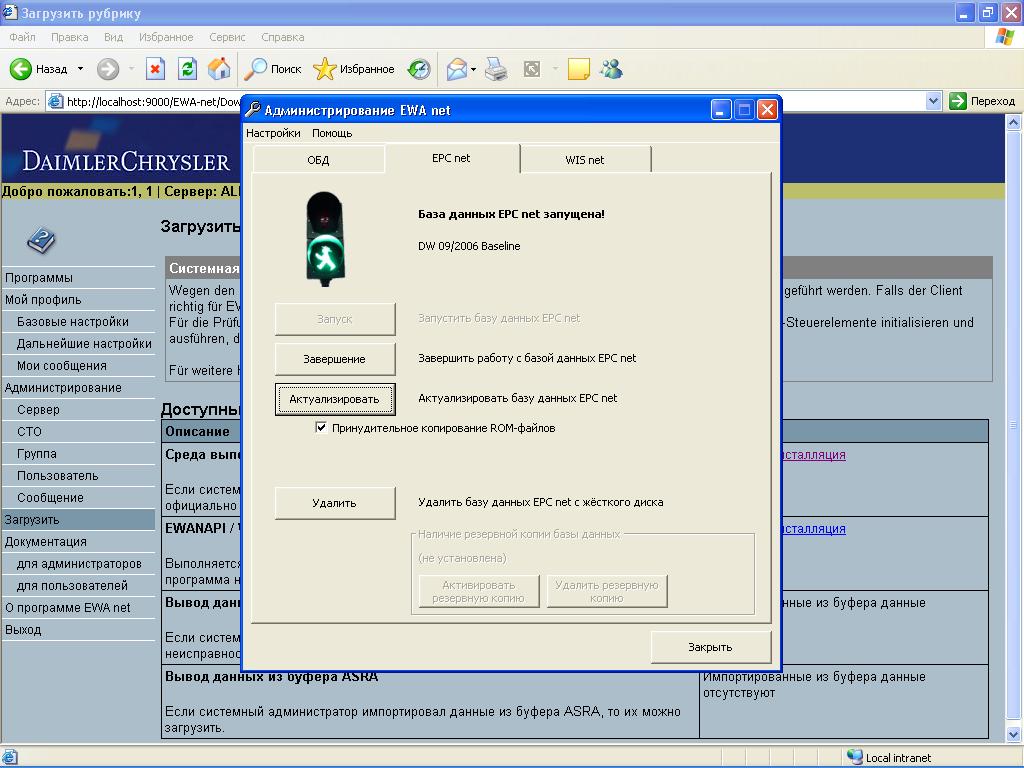
Task: Open Документация для администраторов link
Action: [x=78, y=564]
